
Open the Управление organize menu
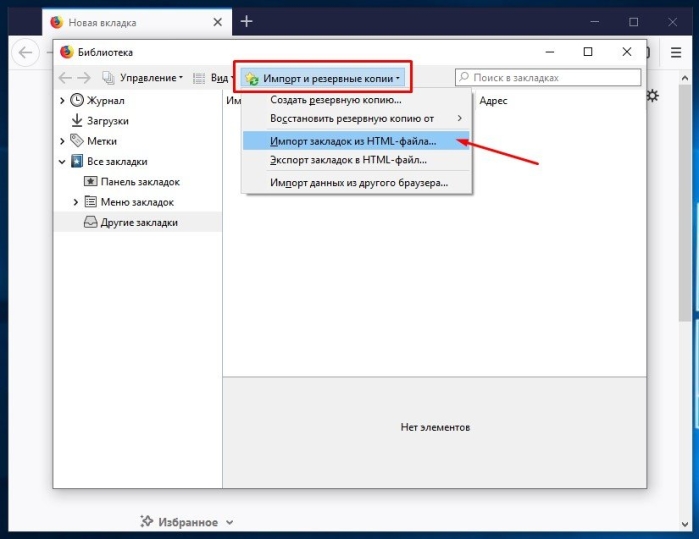[x=143, y=78]
